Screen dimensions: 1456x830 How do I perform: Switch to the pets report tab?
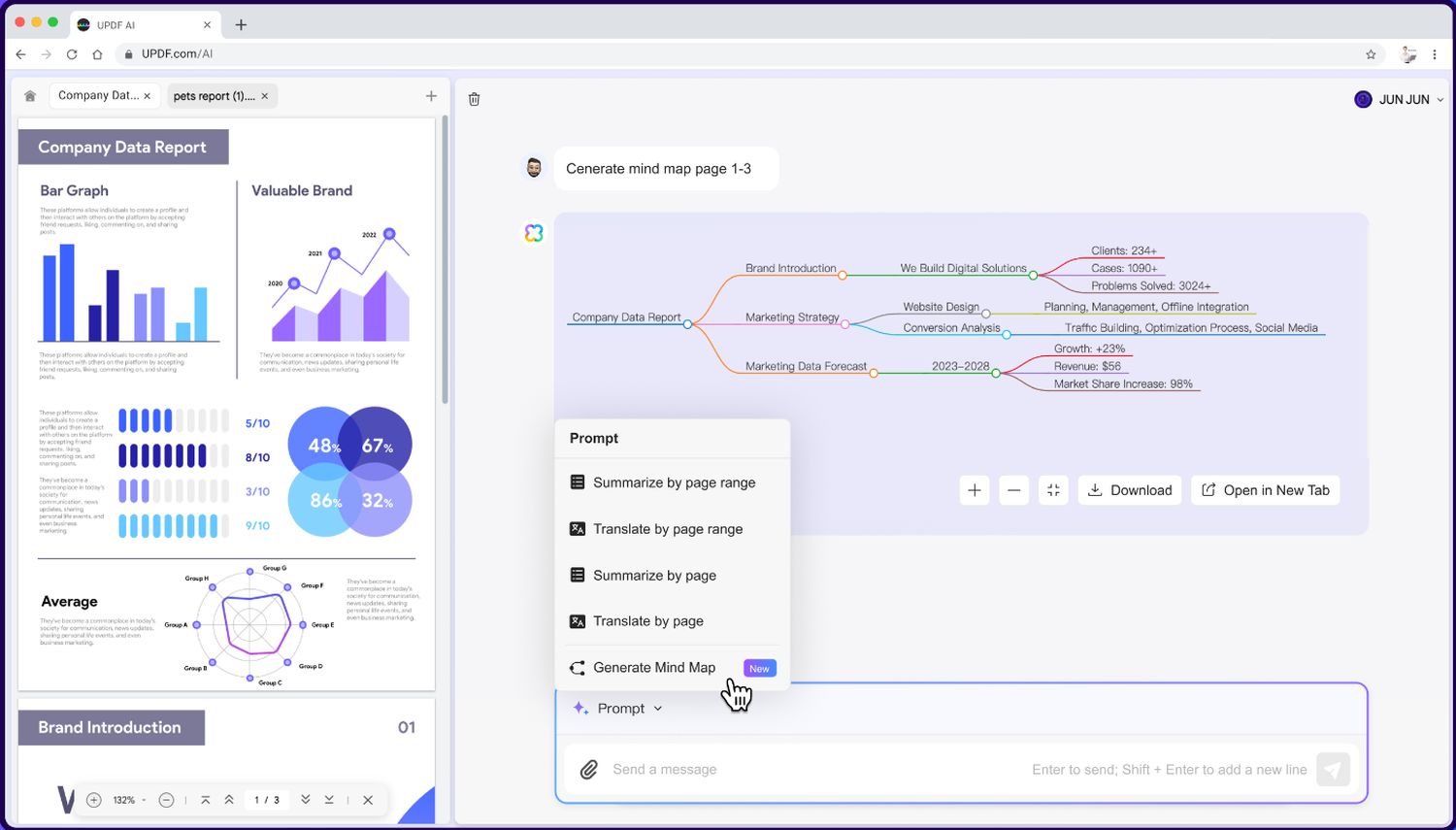tap(214, 96)
